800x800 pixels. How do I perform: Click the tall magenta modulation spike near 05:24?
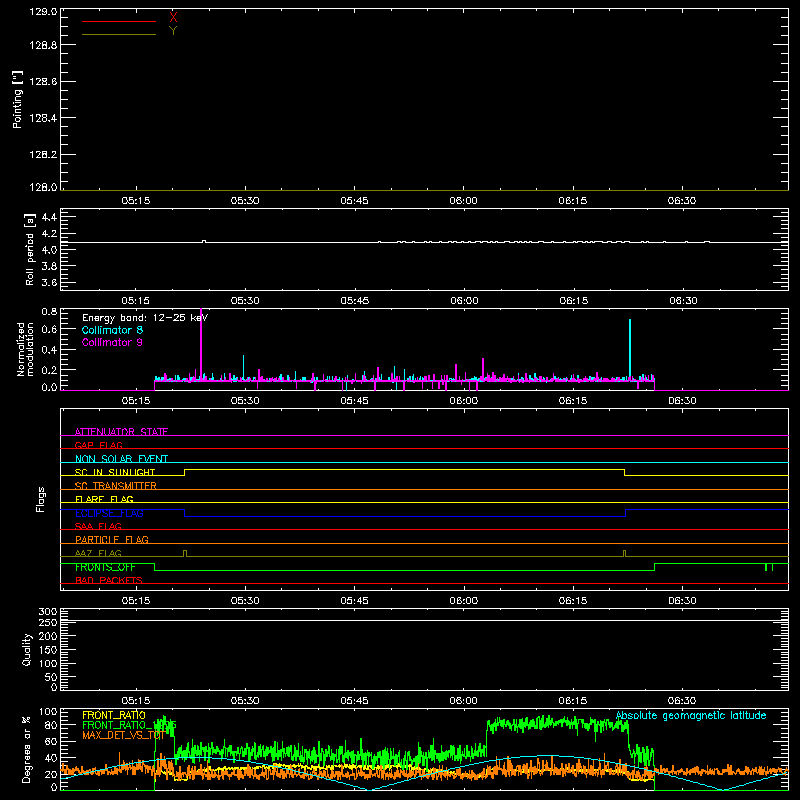[201, 344]
